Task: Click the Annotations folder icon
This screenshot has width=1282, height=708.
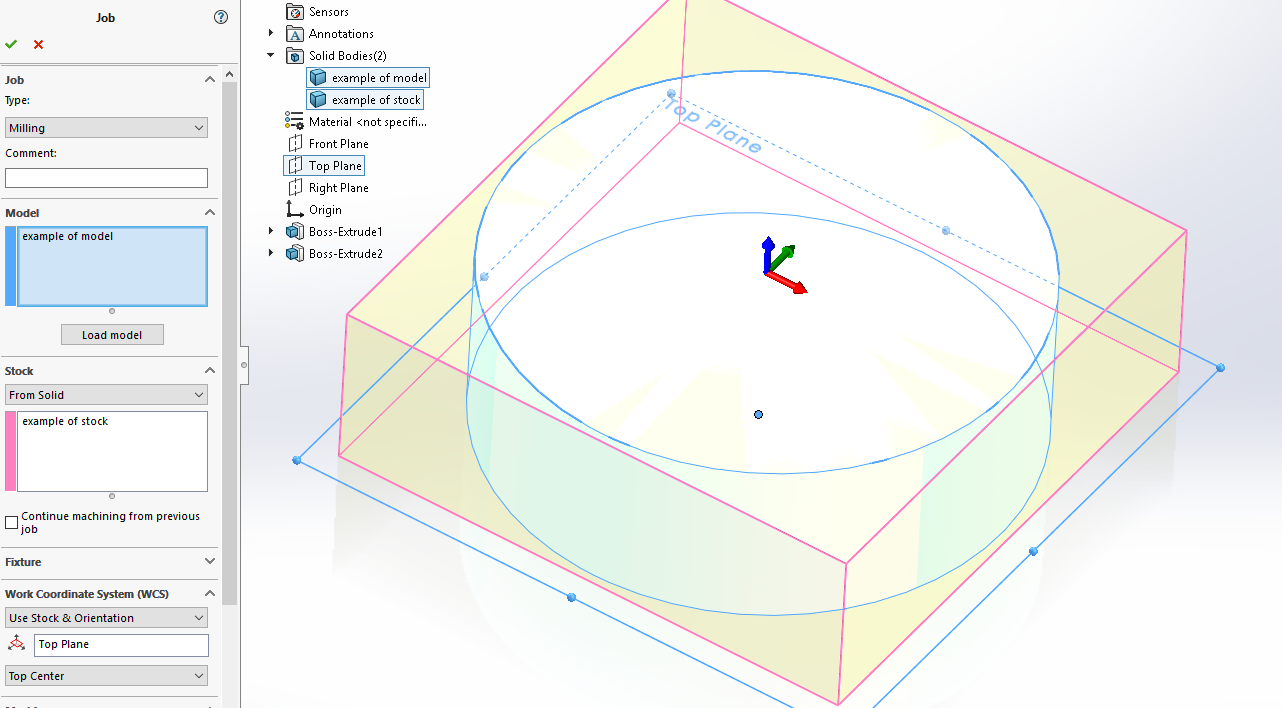Action: pos(295,33)
